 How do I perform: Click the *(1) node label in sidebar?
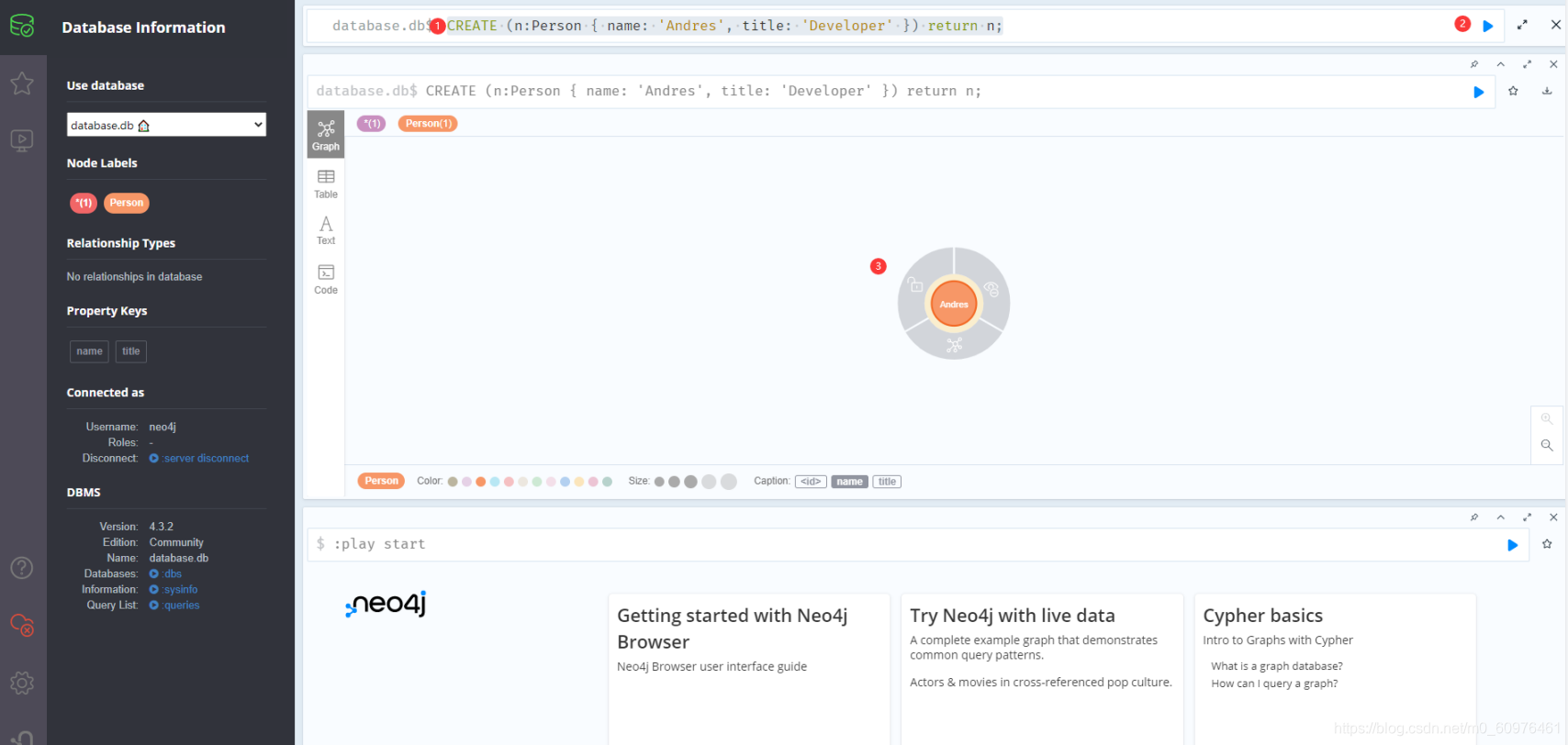click(x=84, y=203)
